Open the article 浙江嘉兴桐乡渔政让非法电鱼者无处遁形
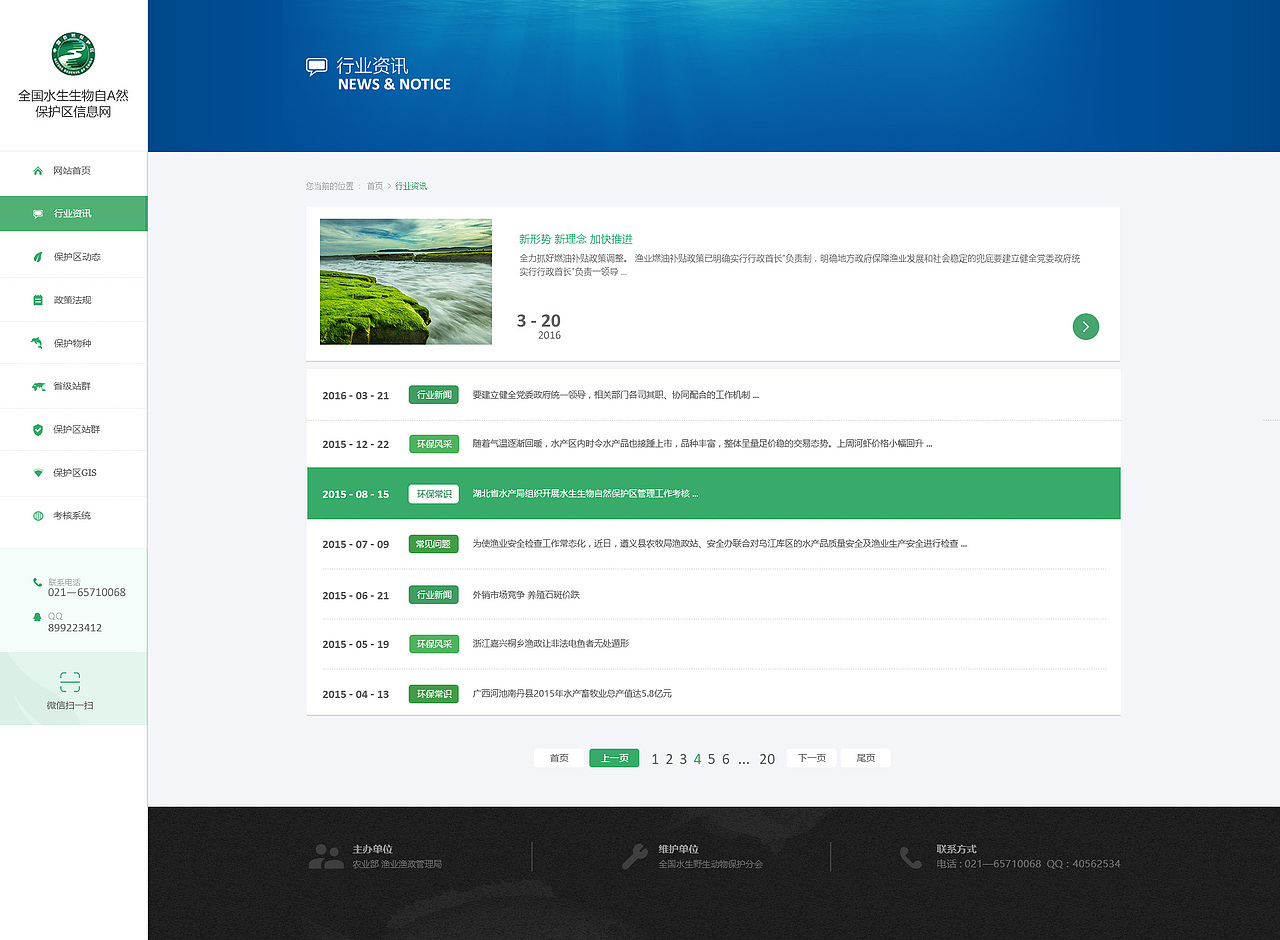The image size is (1280, 940). [551, 644]
